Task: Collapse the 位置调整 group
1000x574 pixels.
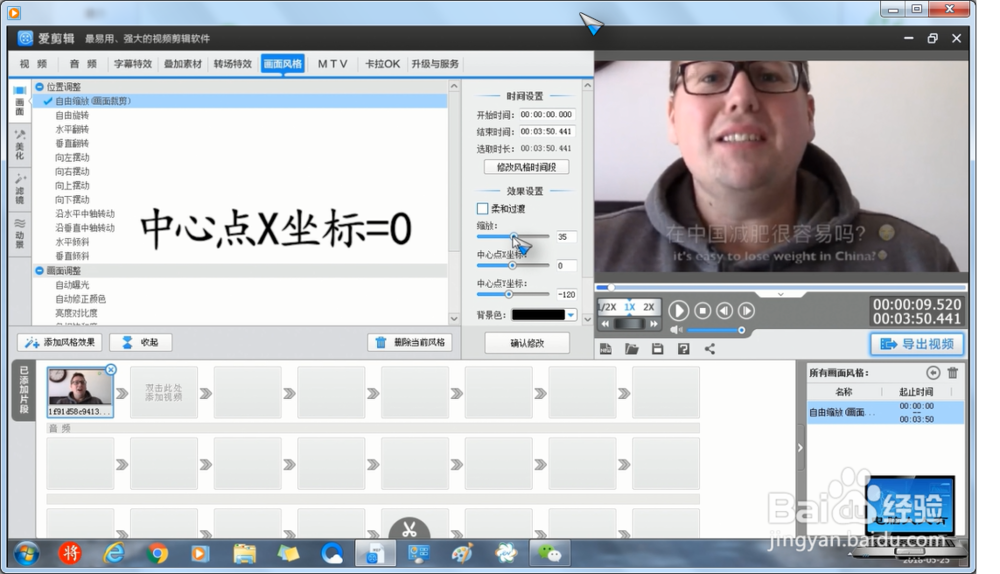Action: pos(40,87)
